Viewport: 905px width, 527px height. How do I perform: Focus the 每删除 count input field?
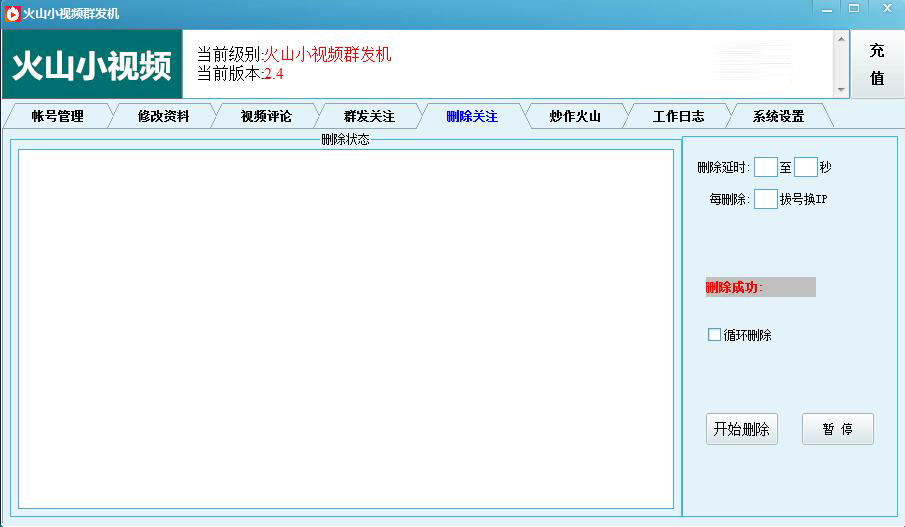766,199
